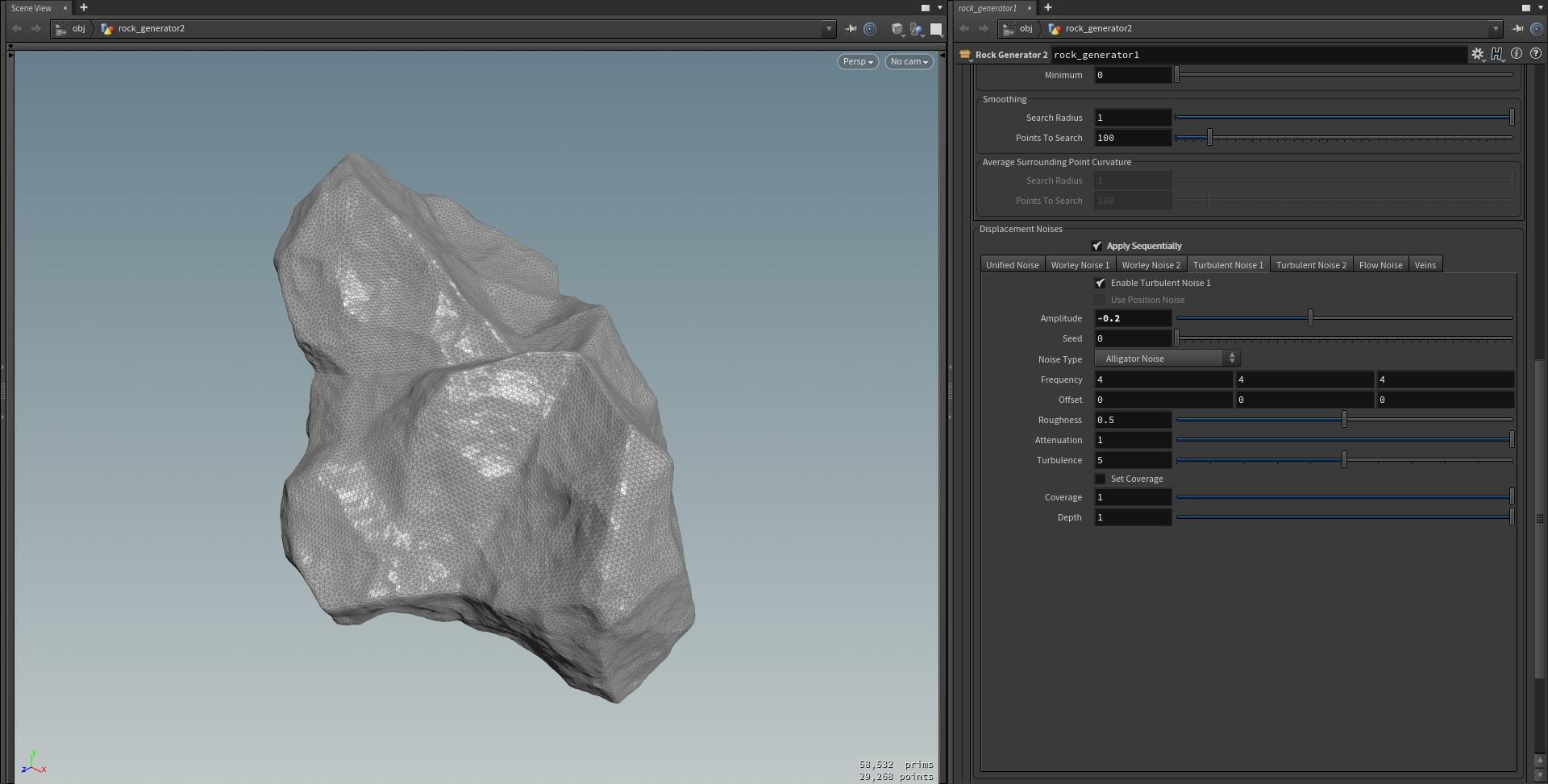1548x784 pixels.
Task: Click the pin icon in Scene View toolbar
Action: (x=851, y=29)
